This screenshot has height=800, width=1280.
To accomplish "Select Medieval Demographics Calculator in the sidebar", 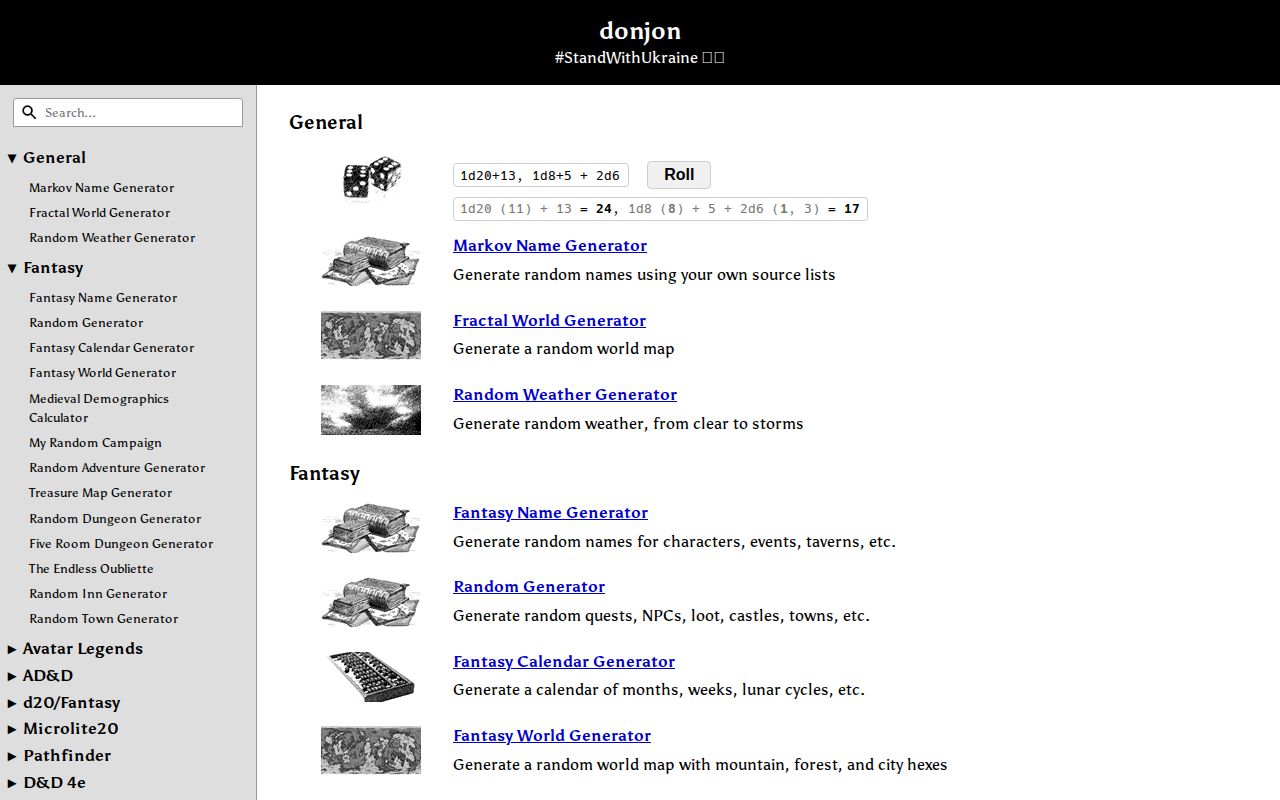I will point(99,408).
